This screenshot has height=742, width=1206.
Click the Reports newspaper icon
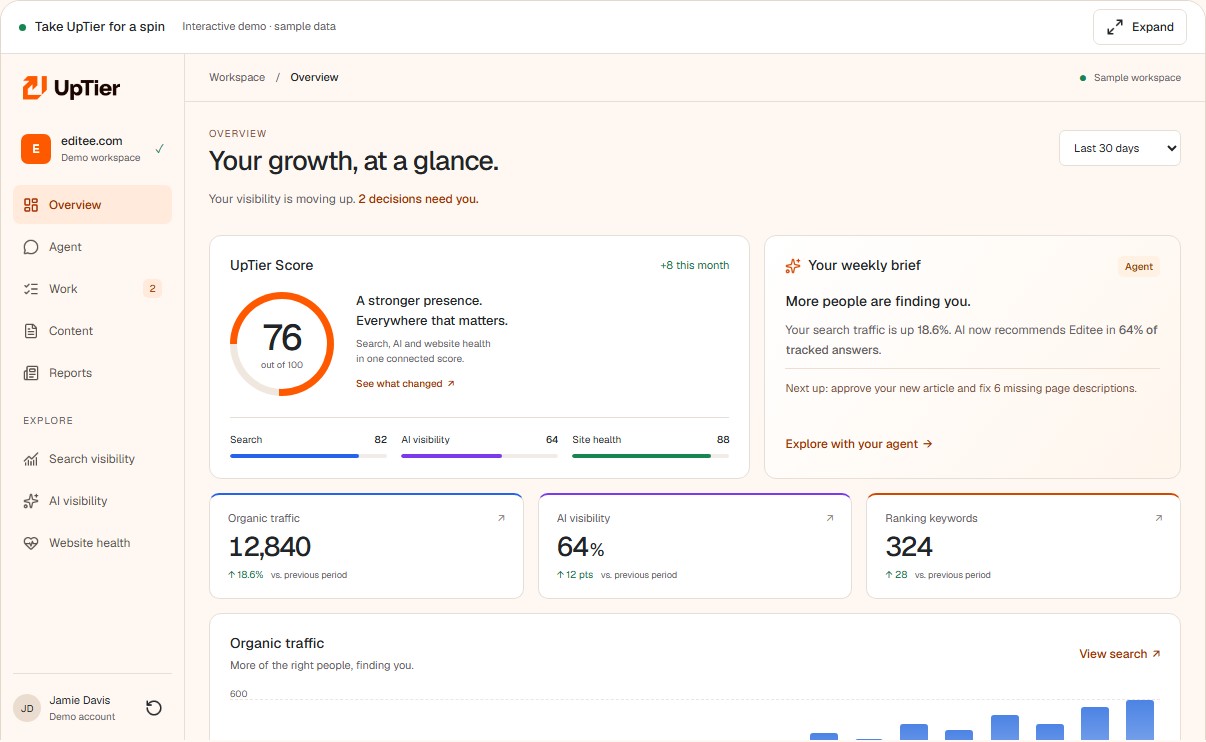click(30, 373)
